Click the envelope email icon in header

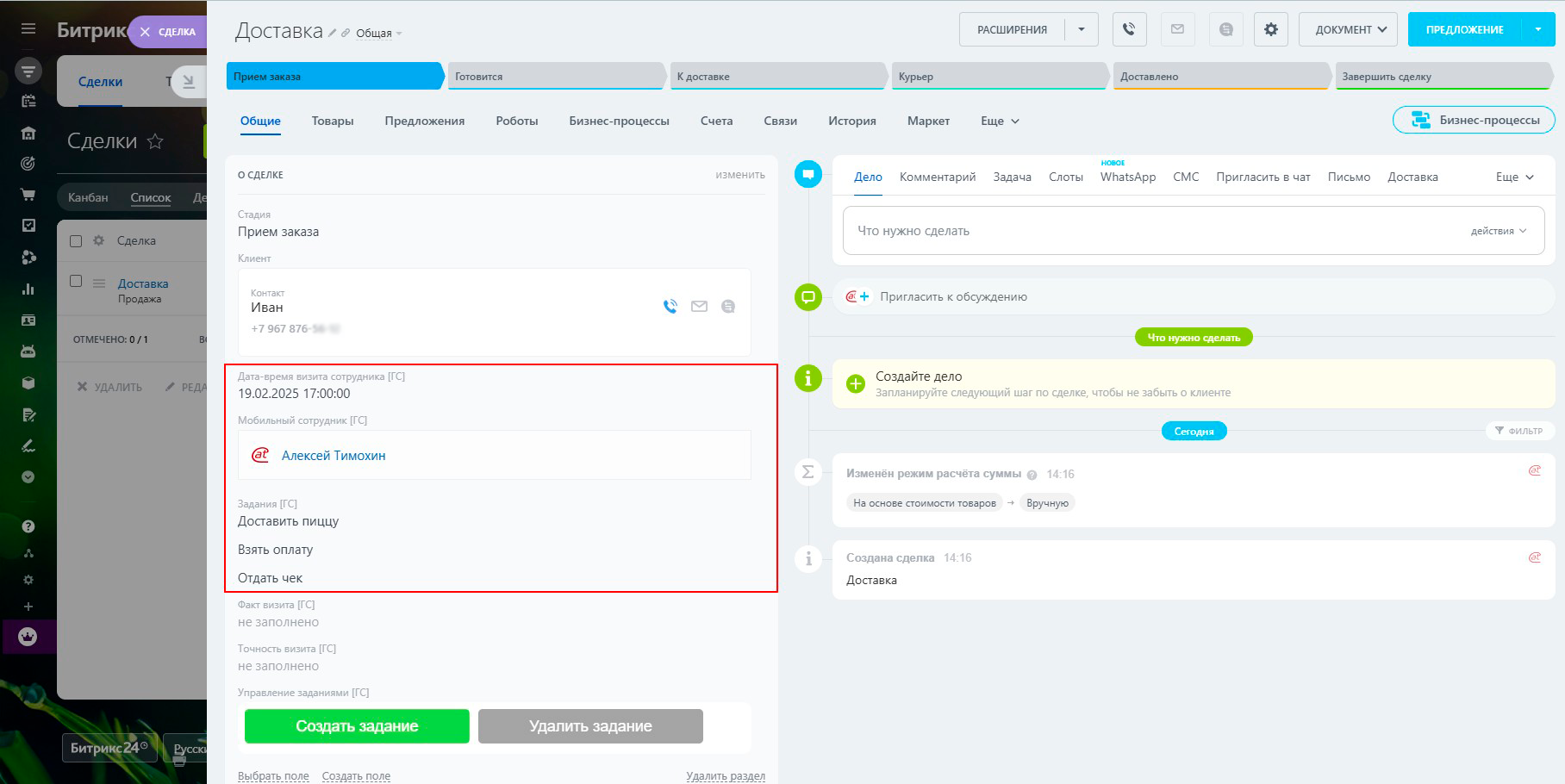coord(1177,29)
